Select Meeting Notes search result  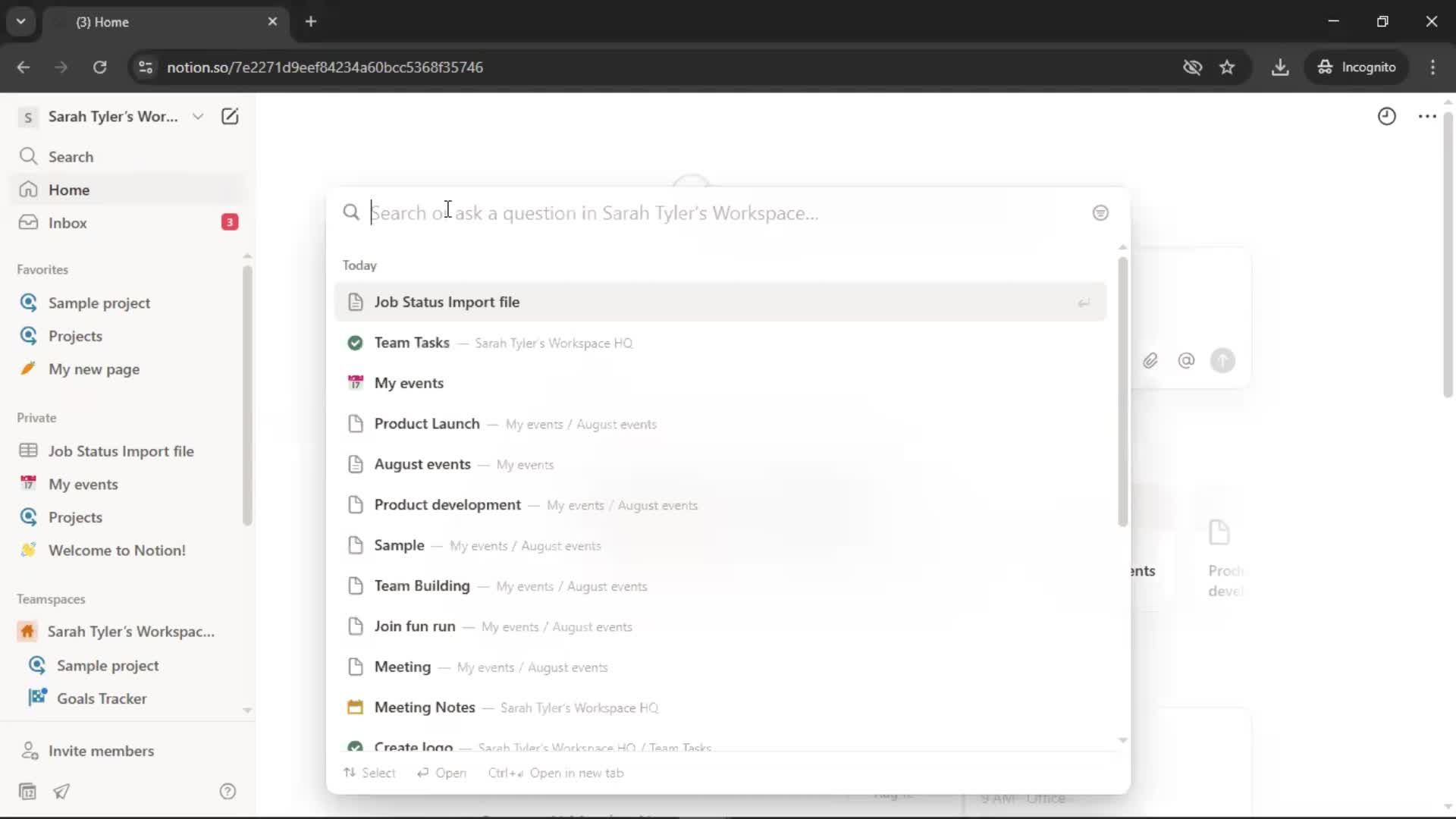coord(720,708)
